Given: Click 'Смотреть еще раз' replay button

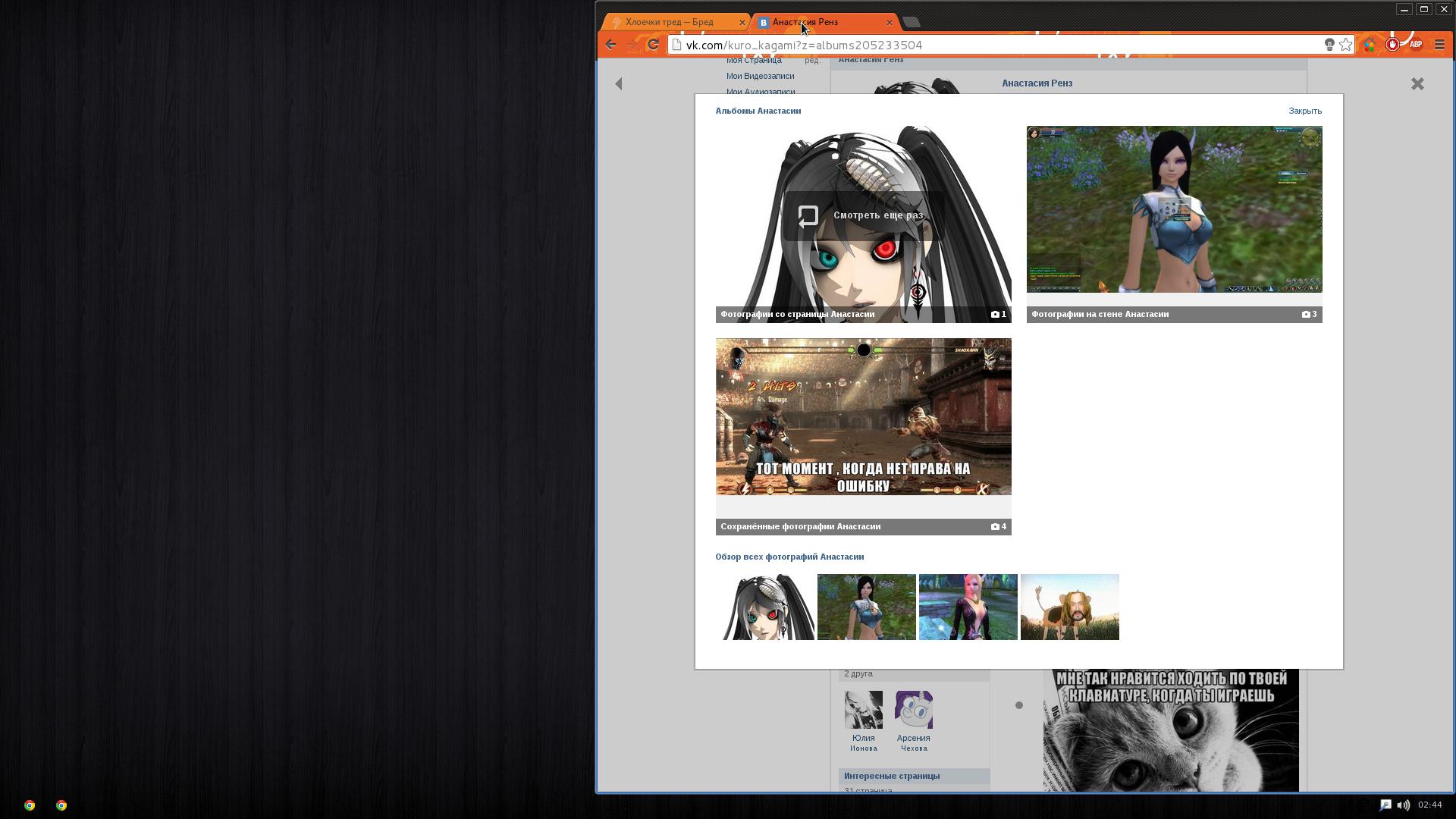Looking at the screenshot, I should (862, 215).
